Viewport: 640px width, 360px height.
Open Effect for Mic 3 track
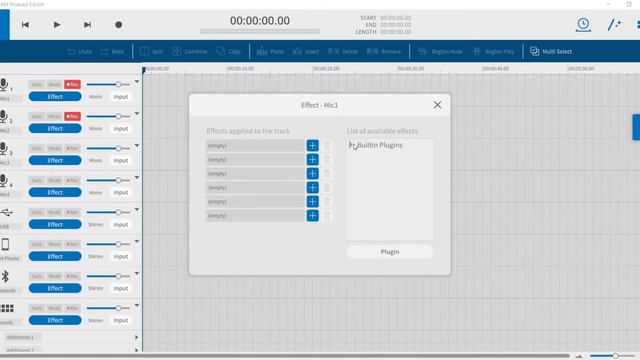55,160
